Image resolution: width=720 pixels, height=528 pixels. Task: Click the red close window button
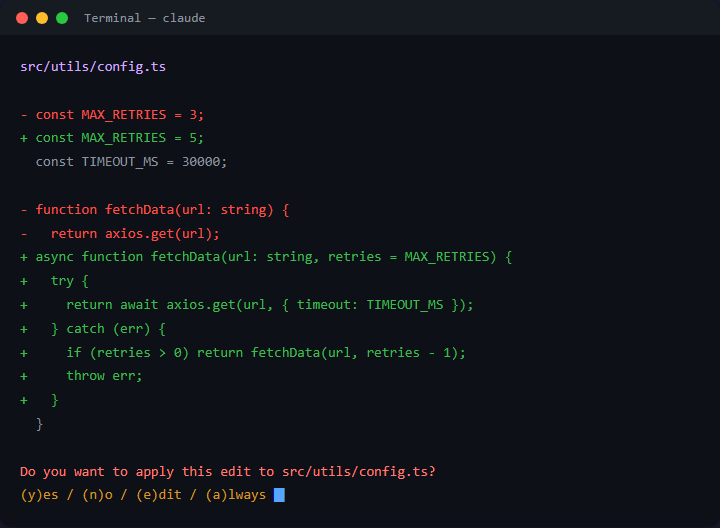click(x=22, y=18)
